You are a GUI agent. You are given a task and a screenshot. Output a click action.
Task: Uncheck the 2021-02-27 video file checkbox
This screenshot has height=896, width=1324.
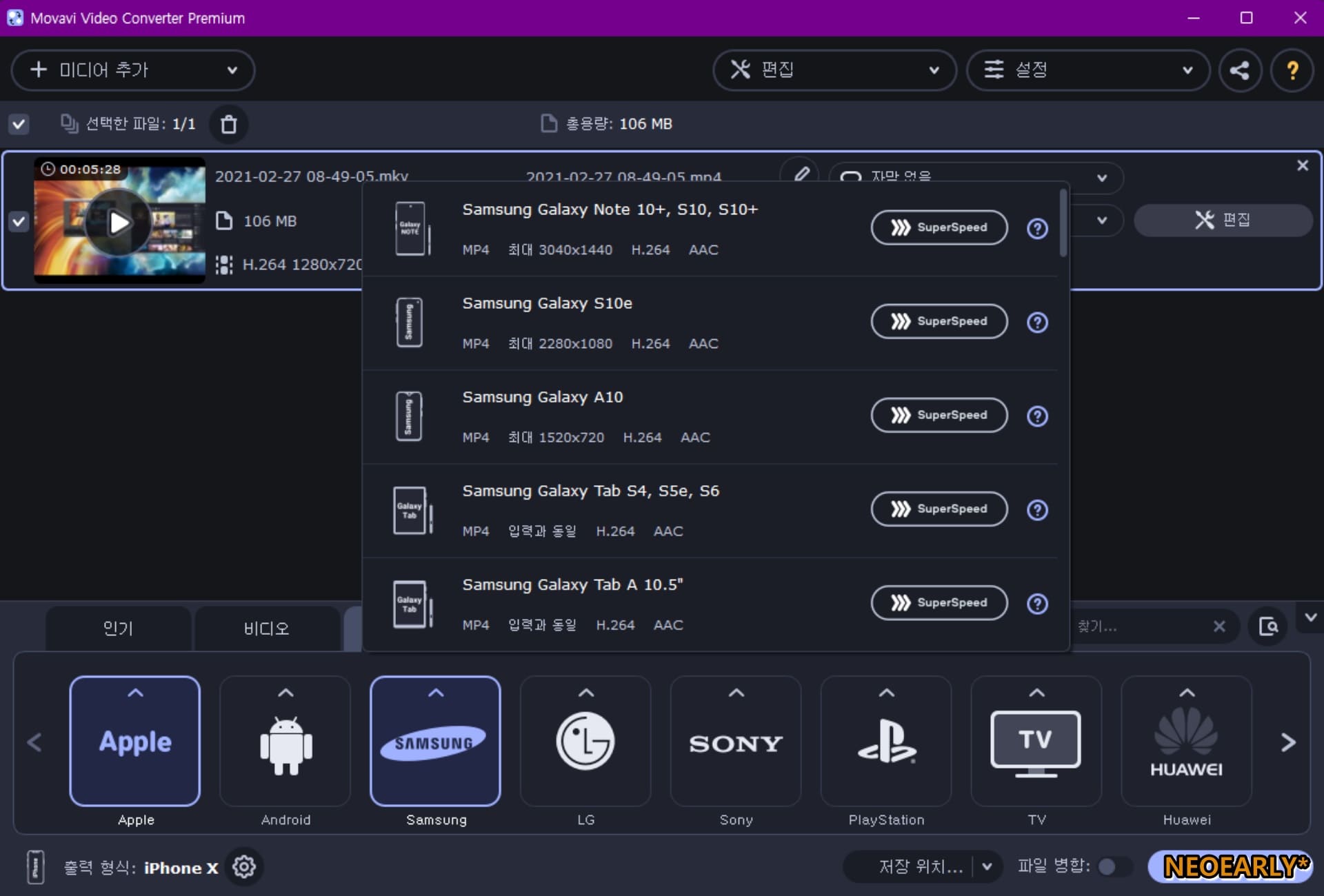pos(19,221)
